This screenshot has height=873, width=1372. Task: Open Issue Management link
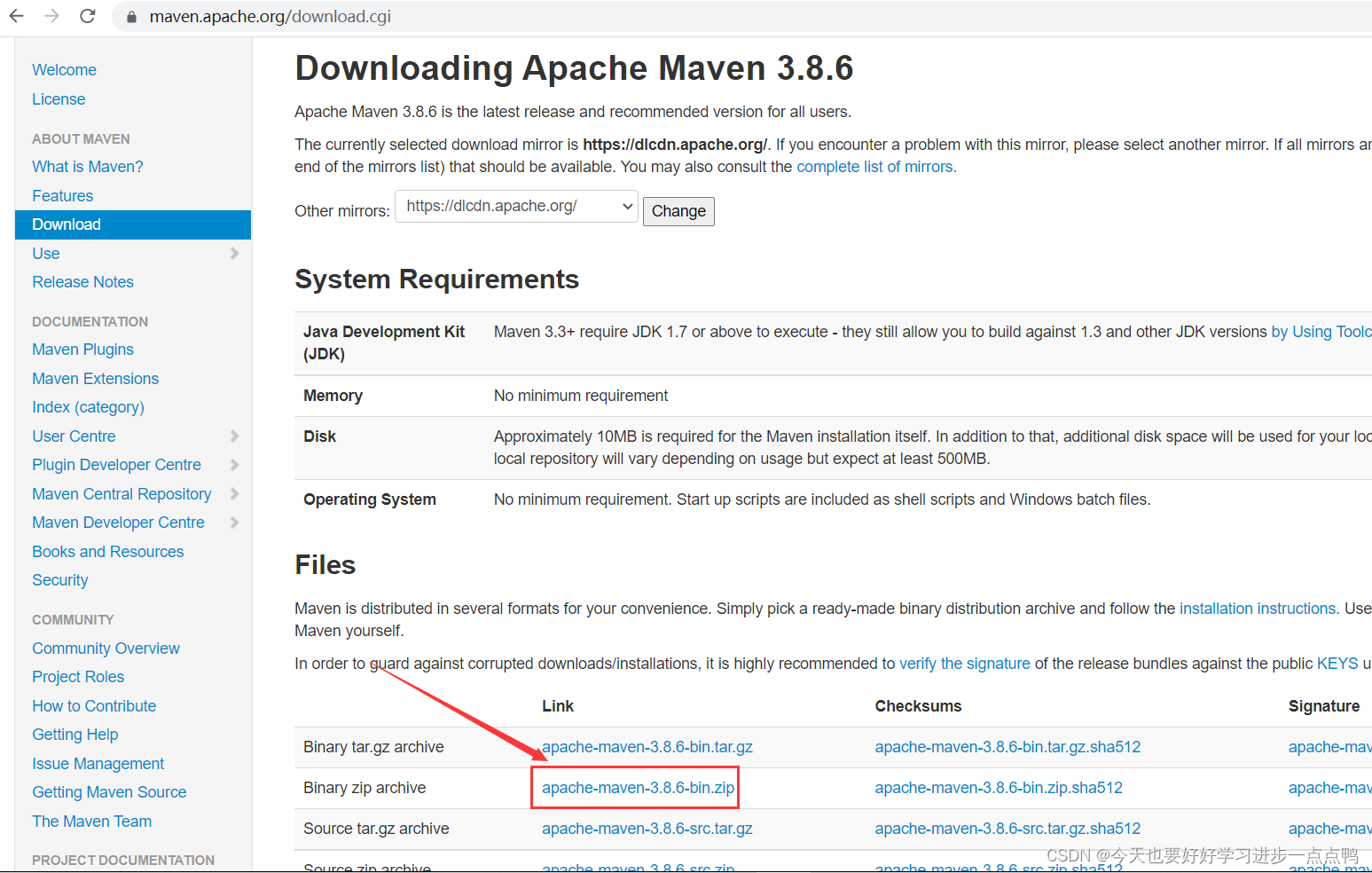click(98, 764)
